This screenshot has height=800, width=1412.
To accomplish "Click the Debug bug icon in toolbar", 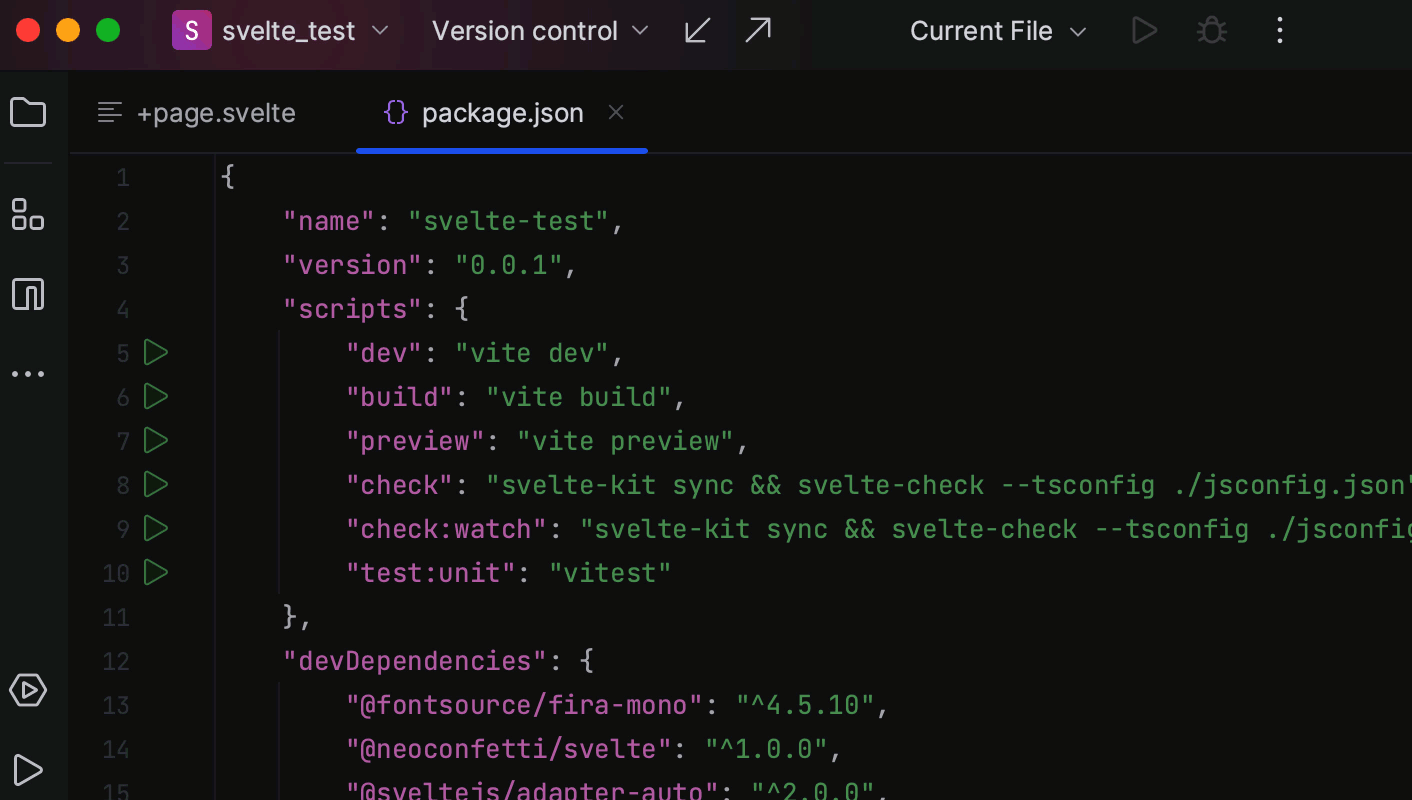I will (x=1212, y=31).
